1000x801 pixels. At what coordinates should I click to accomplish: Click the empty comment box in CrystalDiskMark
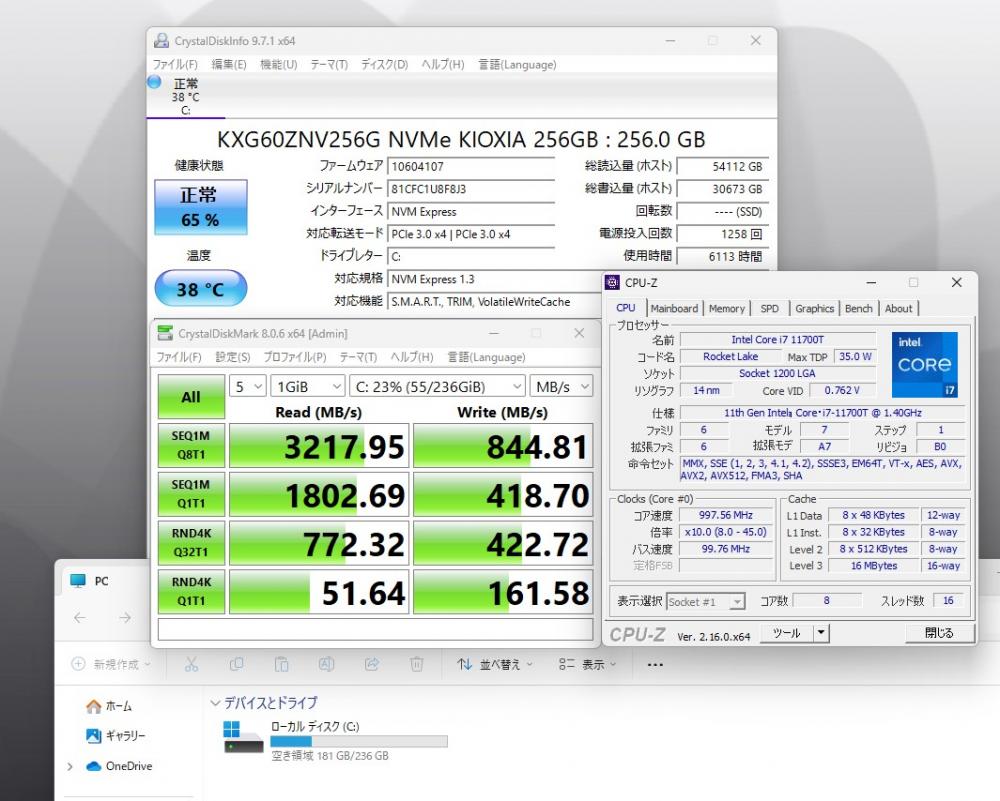click(x=376, y=629)
